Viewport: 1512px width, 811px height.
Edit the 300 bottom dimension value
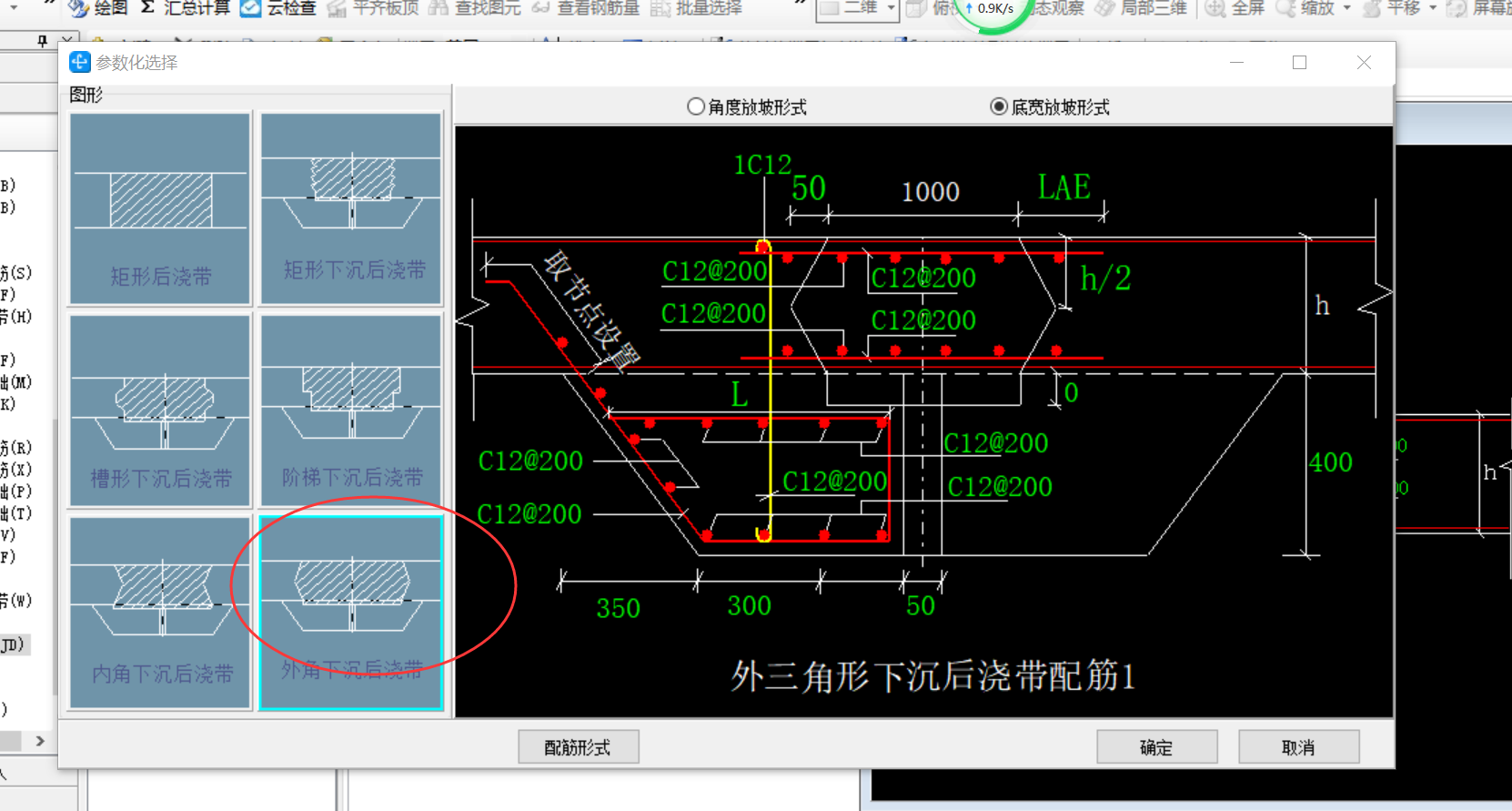pos(750,606)
